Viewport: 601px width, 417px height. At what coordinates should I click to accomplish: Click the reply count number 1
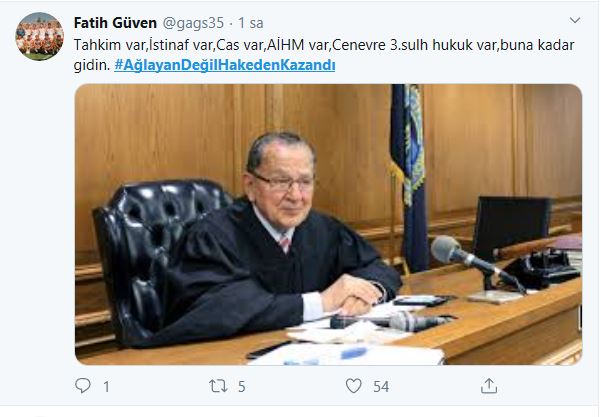click(x=107, y=386)
